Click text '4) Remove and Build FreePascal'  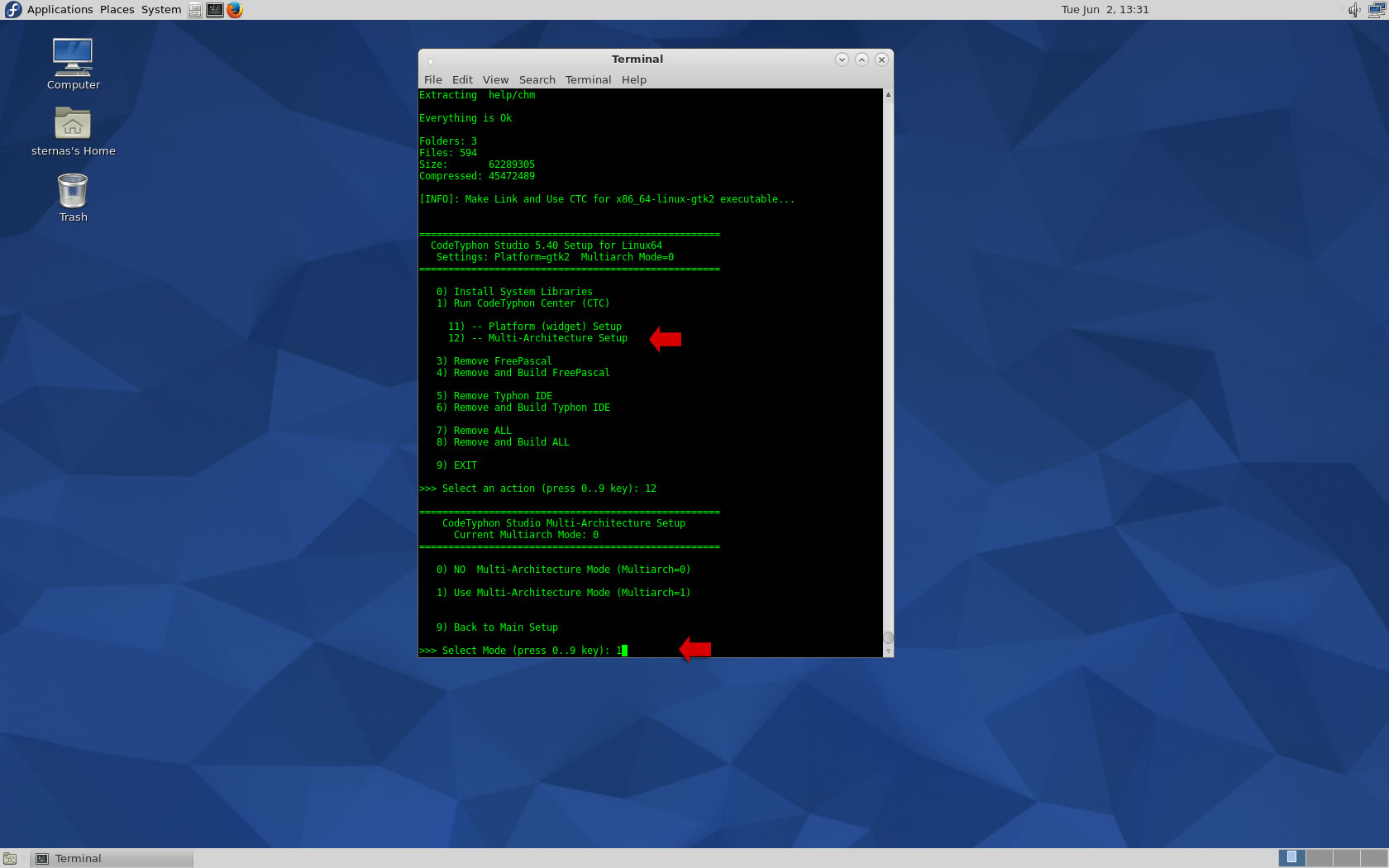pyautogui.click(x=523, y=373)
